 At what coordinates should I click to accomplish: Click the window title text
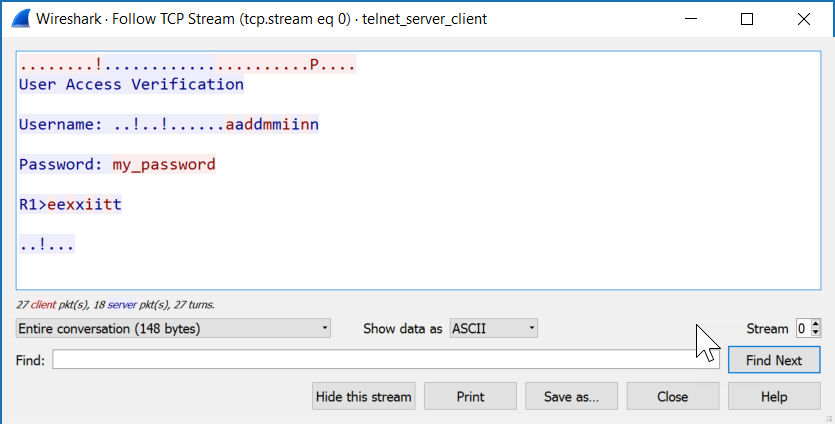(261, 19)
